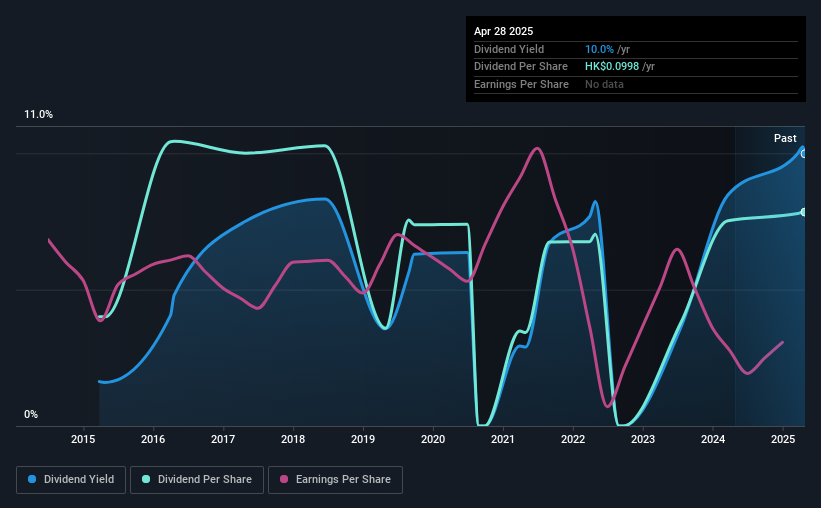This screenshot has height=508, width=821.
Task: Select the 2023 label on the x-axis
Action: coord(643,439)
